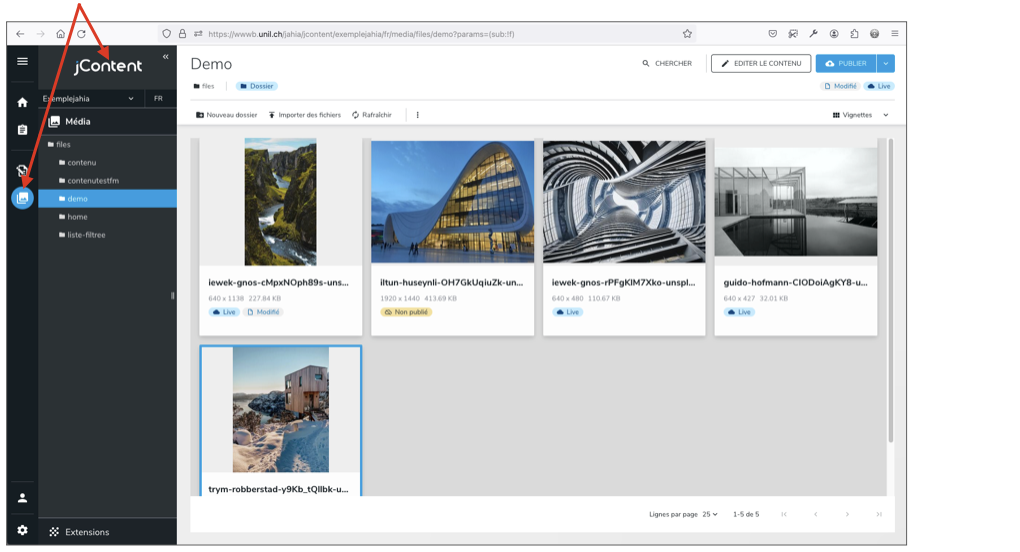This screenshot has width=1020, height=552.
Task: Open the user profile icon
Action: (x=22, y=498)
